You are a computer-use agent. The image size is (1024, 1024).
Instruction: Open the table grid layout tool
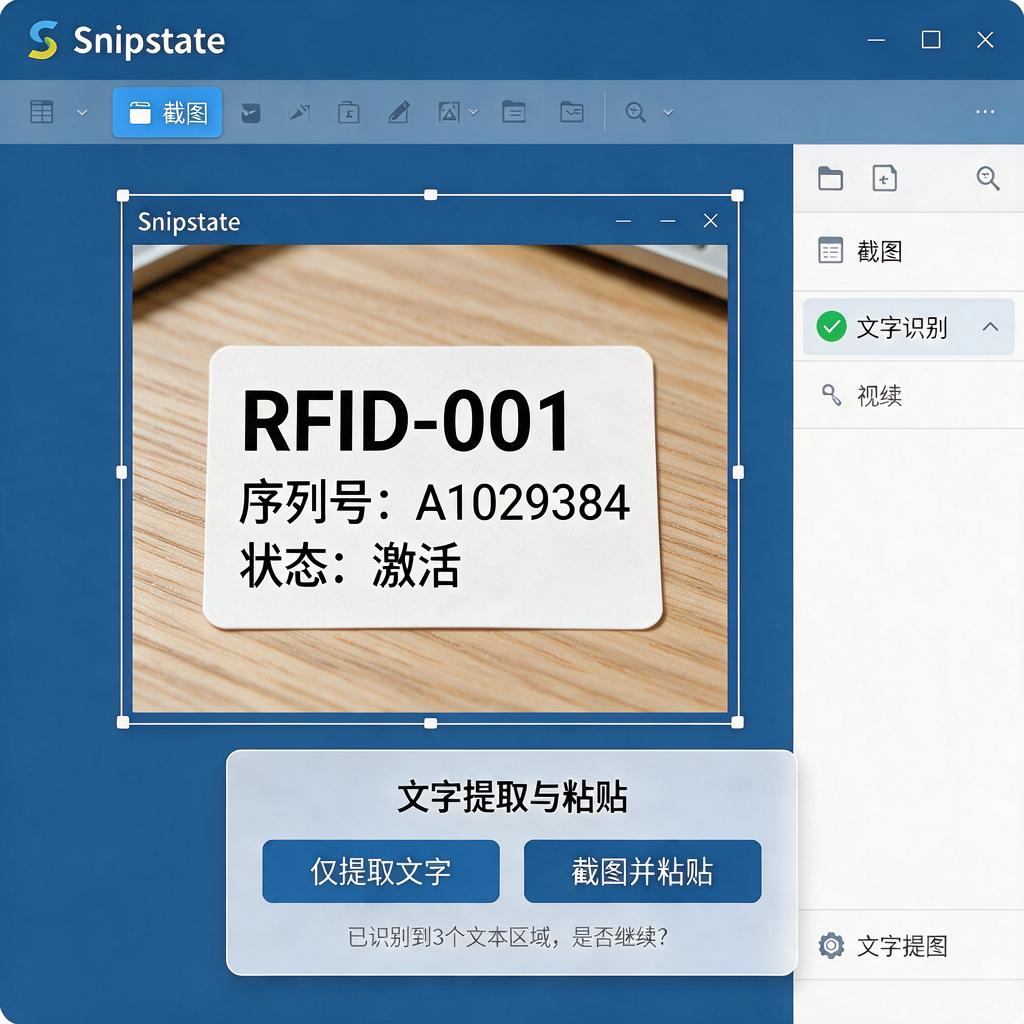pyautogui.click(x=42, y=112)
